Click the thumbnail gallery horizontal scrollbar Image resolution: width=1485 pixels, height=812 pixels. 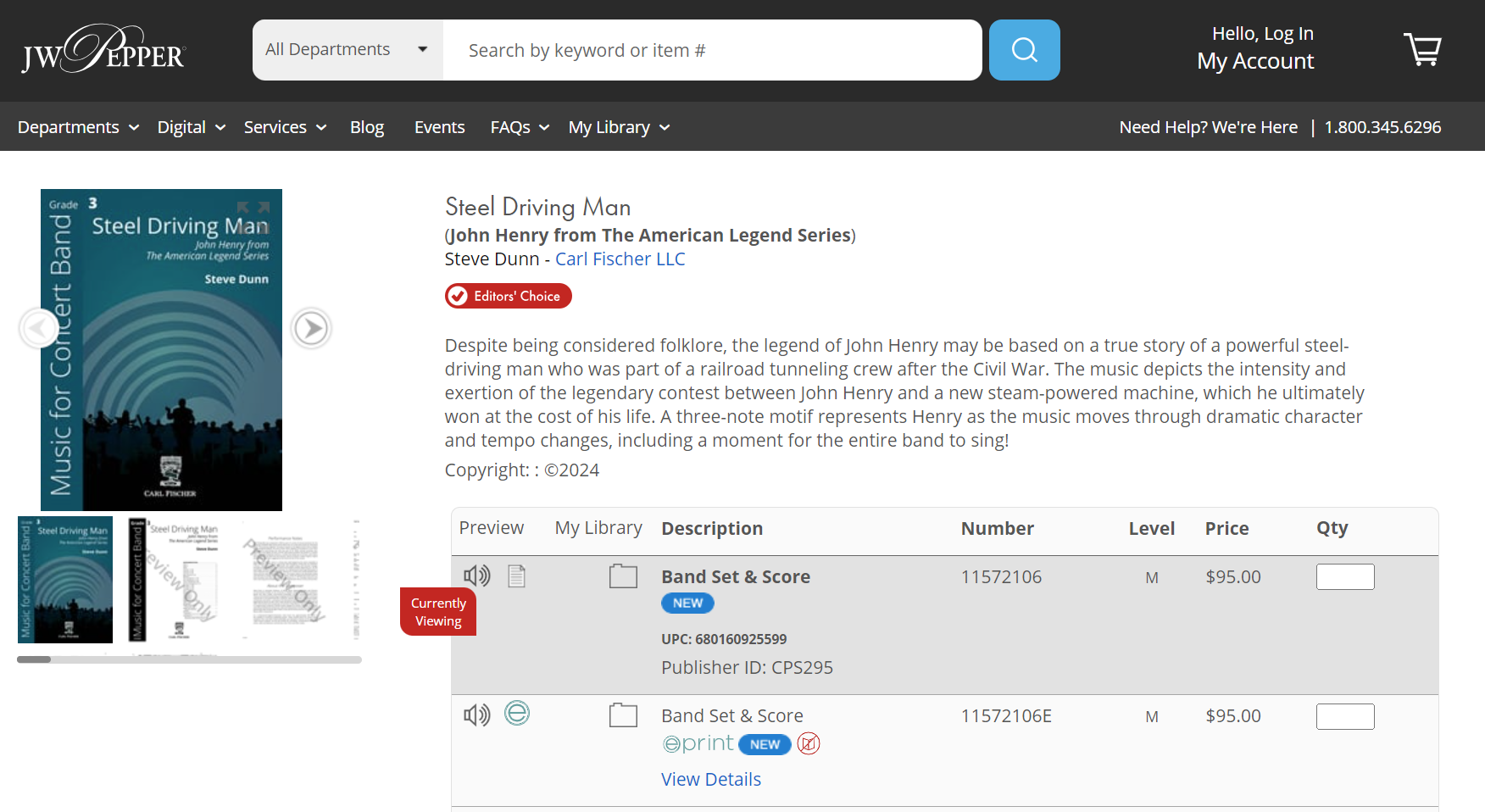(x=189, y=659)
